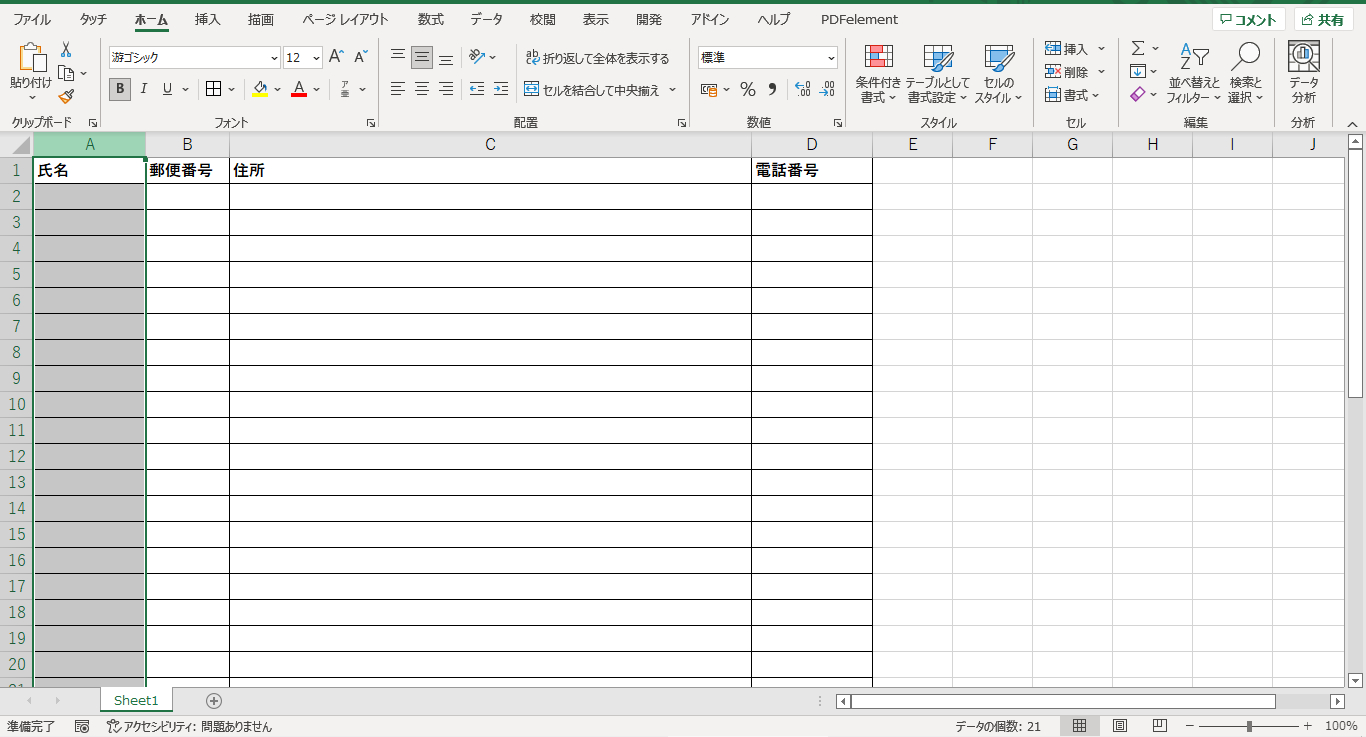Switch to the 挿入 ribbon tab

[208, 19]
